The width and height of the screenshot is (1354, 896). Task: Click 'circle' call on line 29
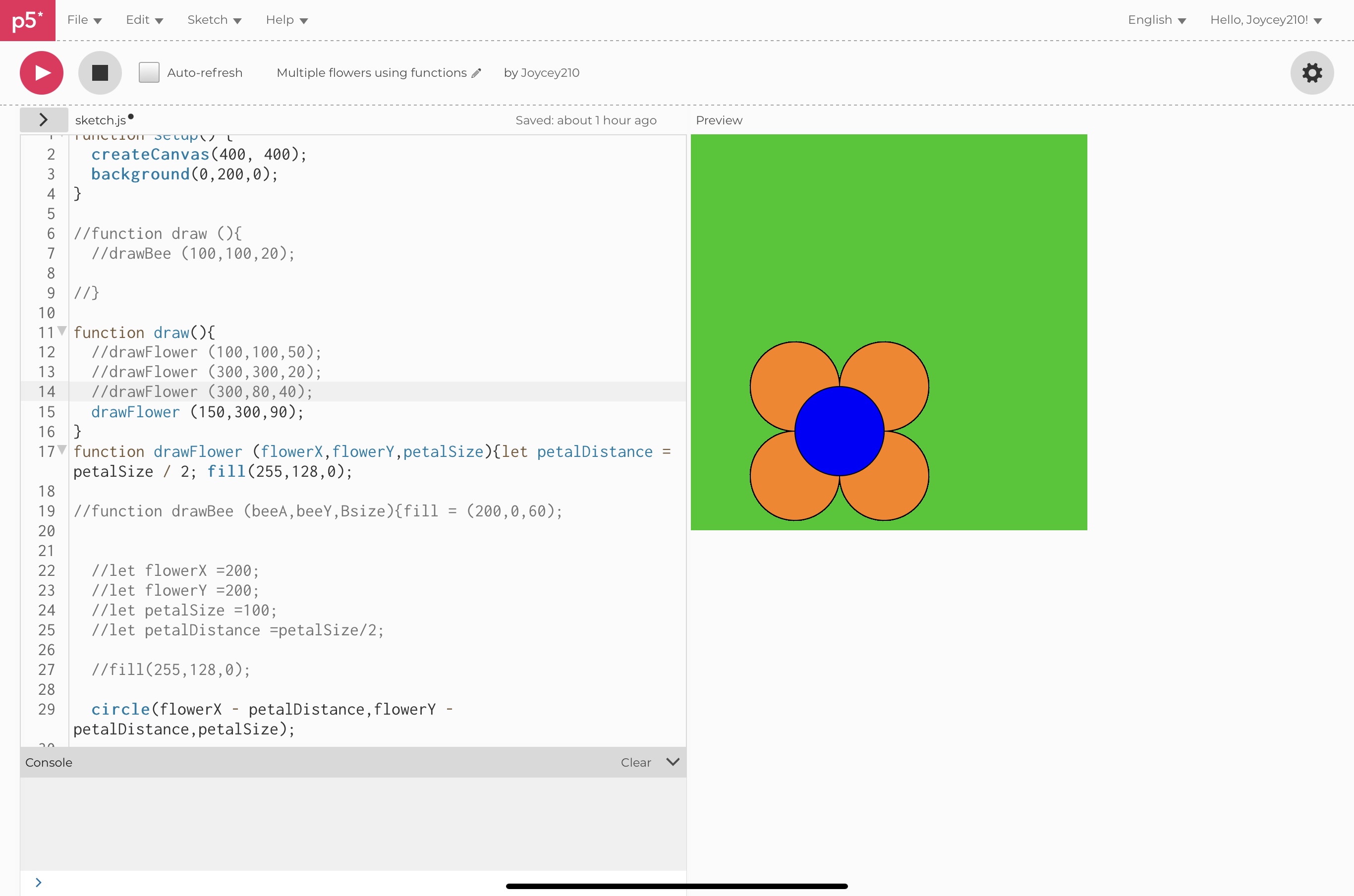pyautogui.click(x=120, y=709)
